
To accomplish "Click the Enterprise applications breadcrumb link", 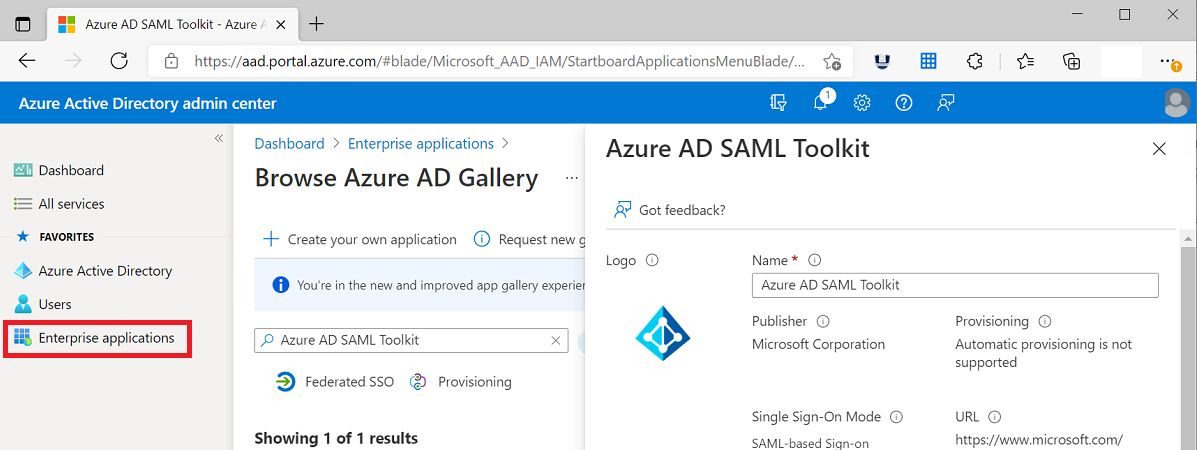I will coord(421,144).
